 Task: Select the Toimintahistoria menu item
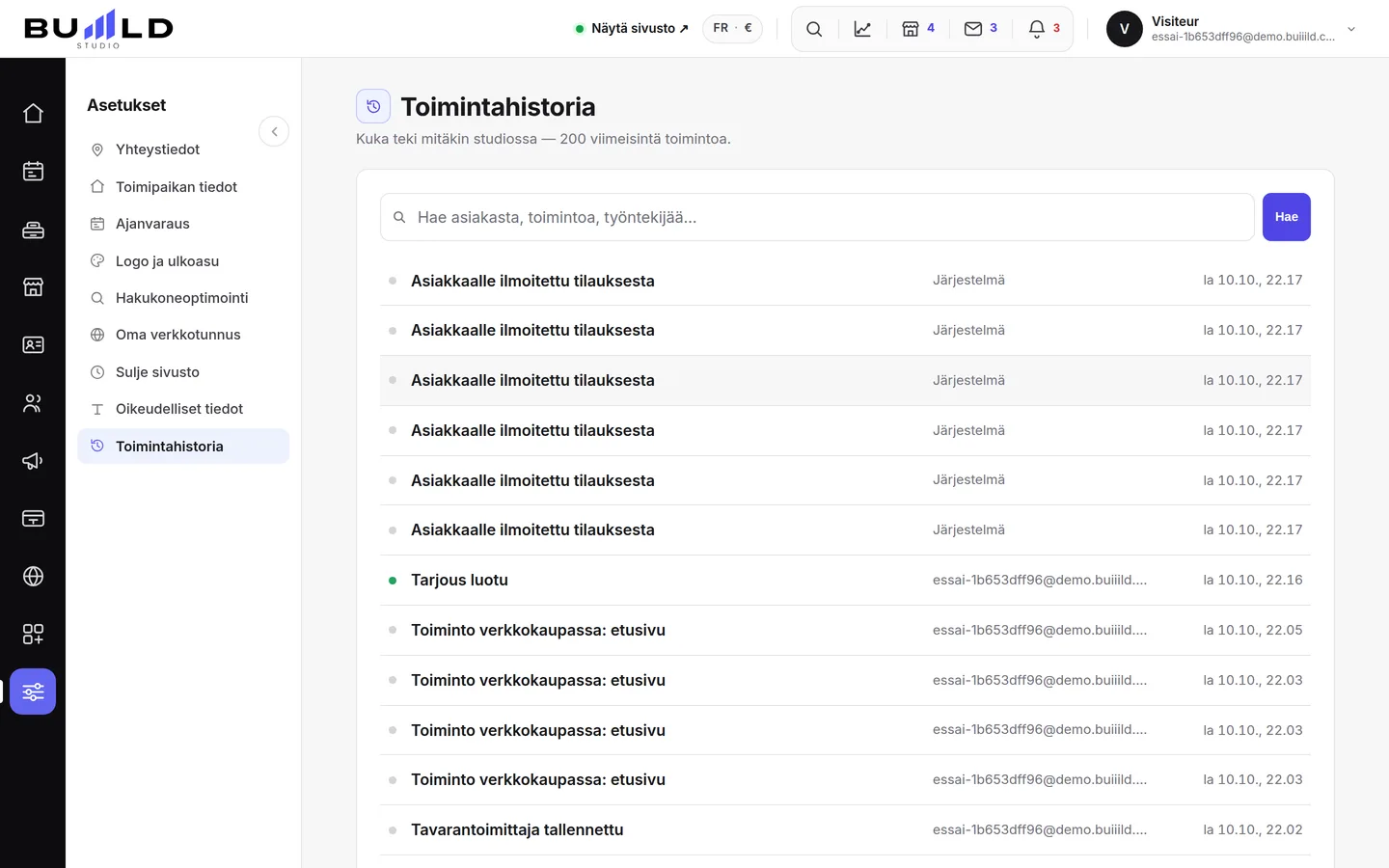pos(183,447)
